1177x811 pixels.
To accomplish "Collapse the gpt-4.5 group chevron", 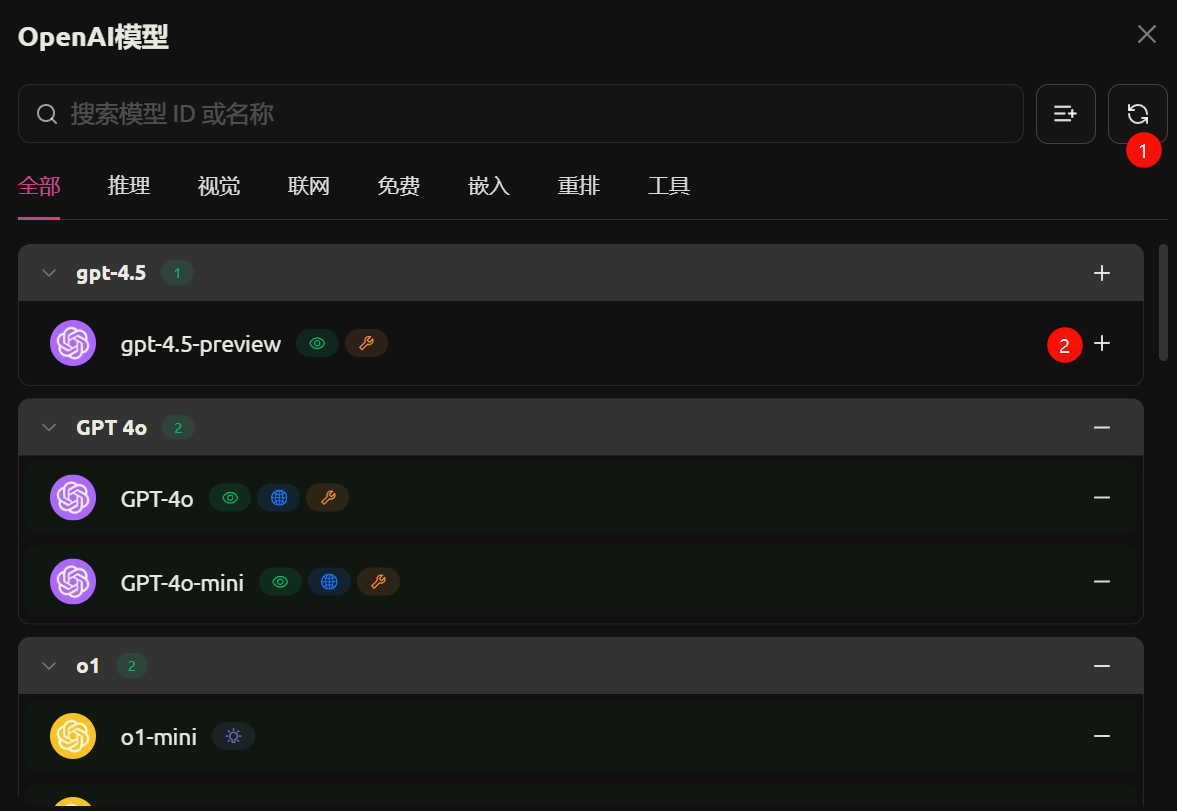I will click(x=49, y=273).
